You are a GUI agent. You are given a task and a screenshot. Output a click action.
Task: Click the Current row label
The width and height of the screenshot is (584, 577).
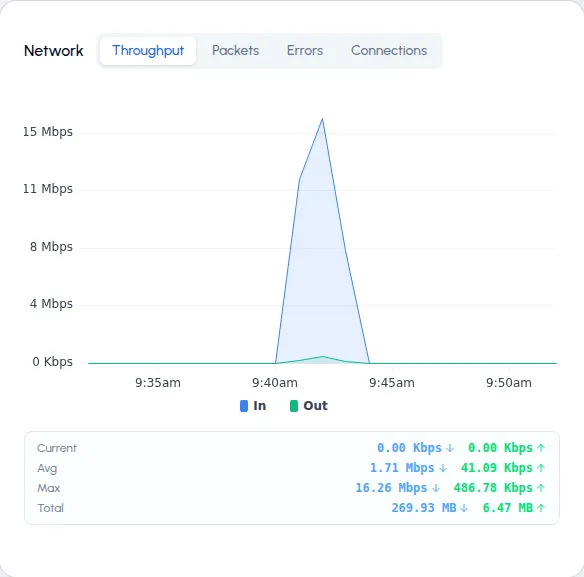[x=57, y=448]
